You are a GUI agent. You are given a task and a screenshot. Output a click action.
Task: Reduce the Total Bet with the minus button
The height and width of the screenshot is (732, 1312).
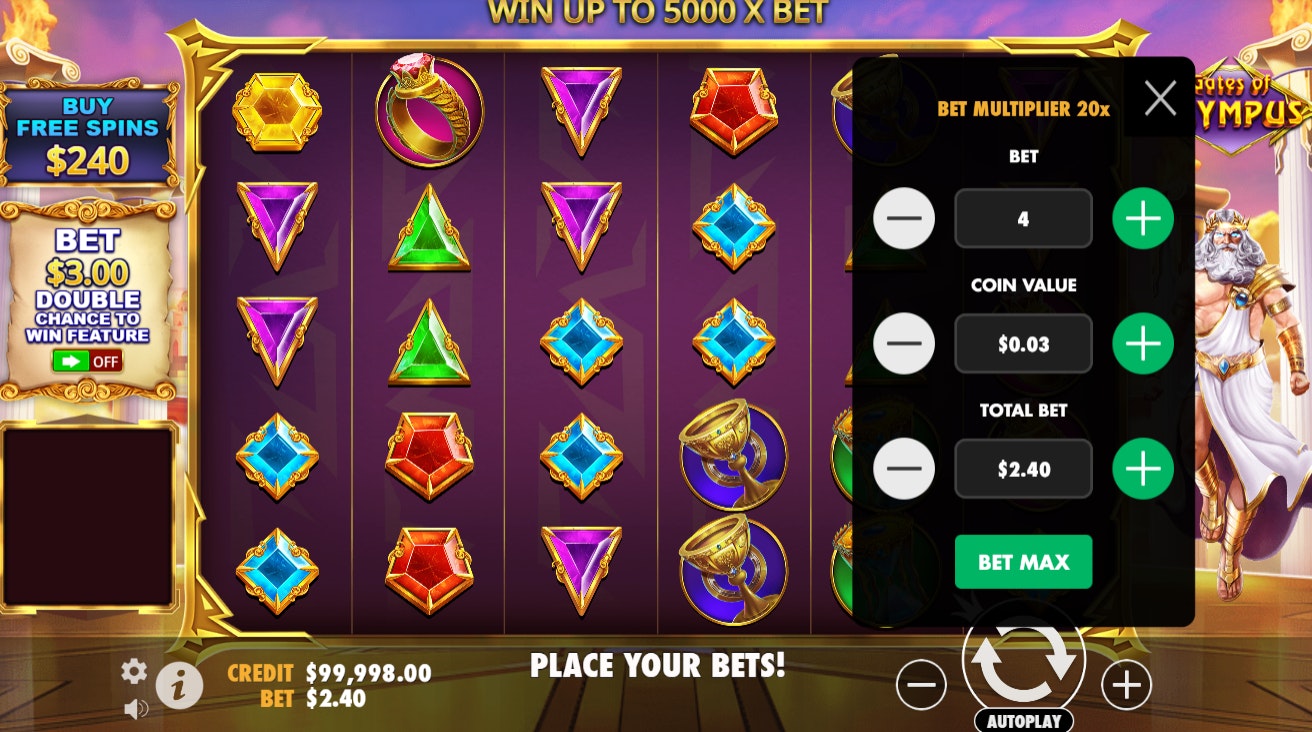(904, 468)
